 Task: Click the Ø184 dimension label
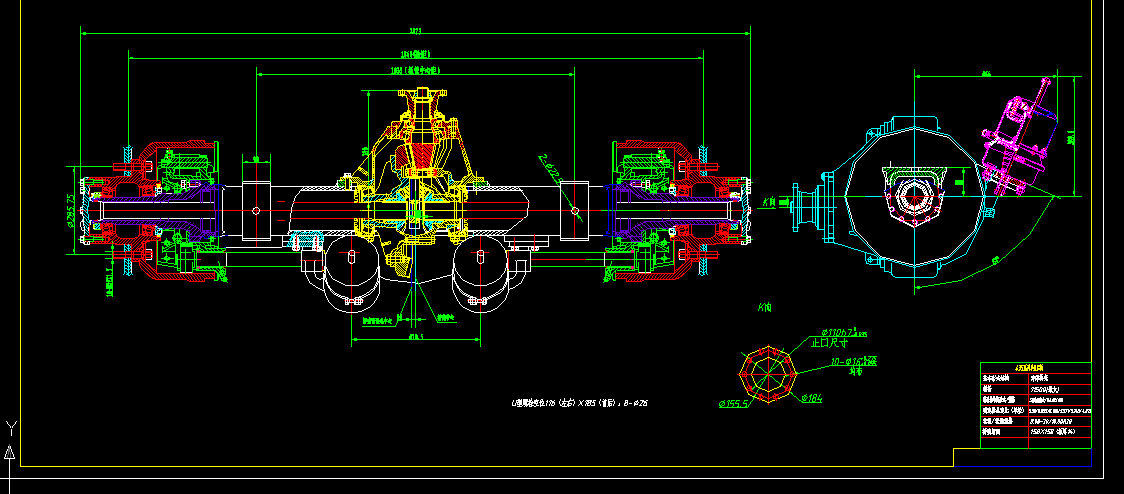pos(814,400)
